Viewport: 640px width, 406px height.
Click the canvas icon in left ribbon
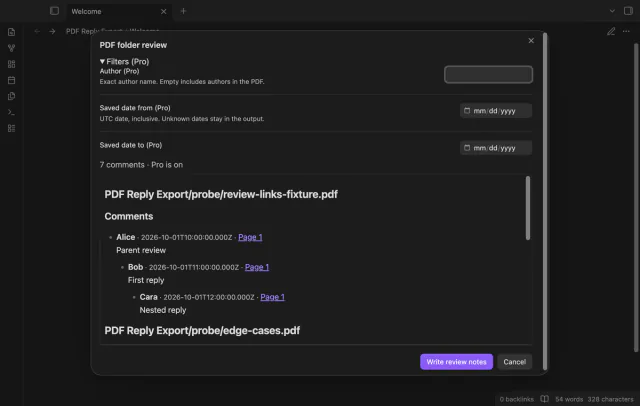tap(11, 64)
